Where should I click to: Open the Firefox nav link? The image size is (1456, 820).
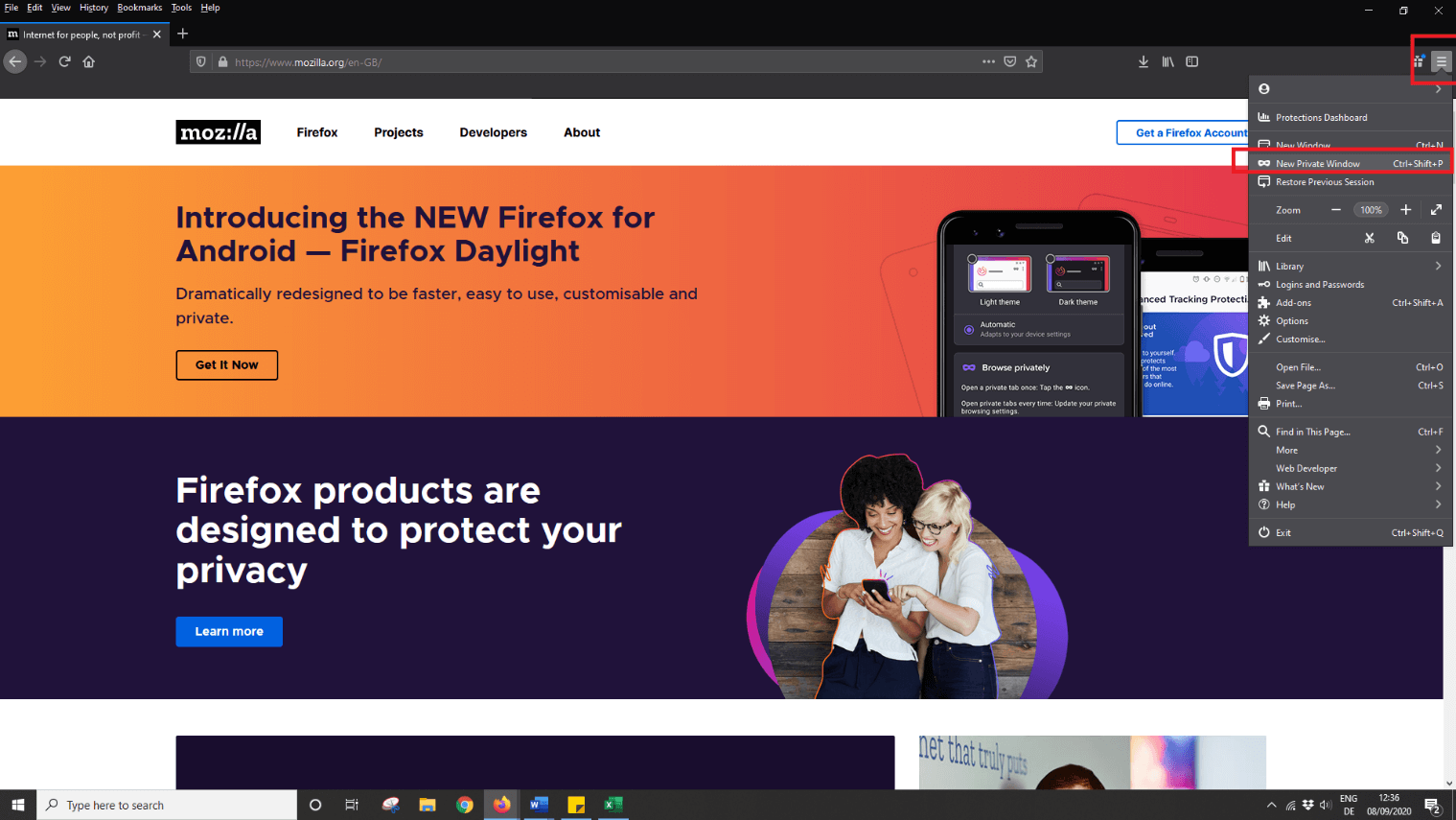[x=317, y=132]
